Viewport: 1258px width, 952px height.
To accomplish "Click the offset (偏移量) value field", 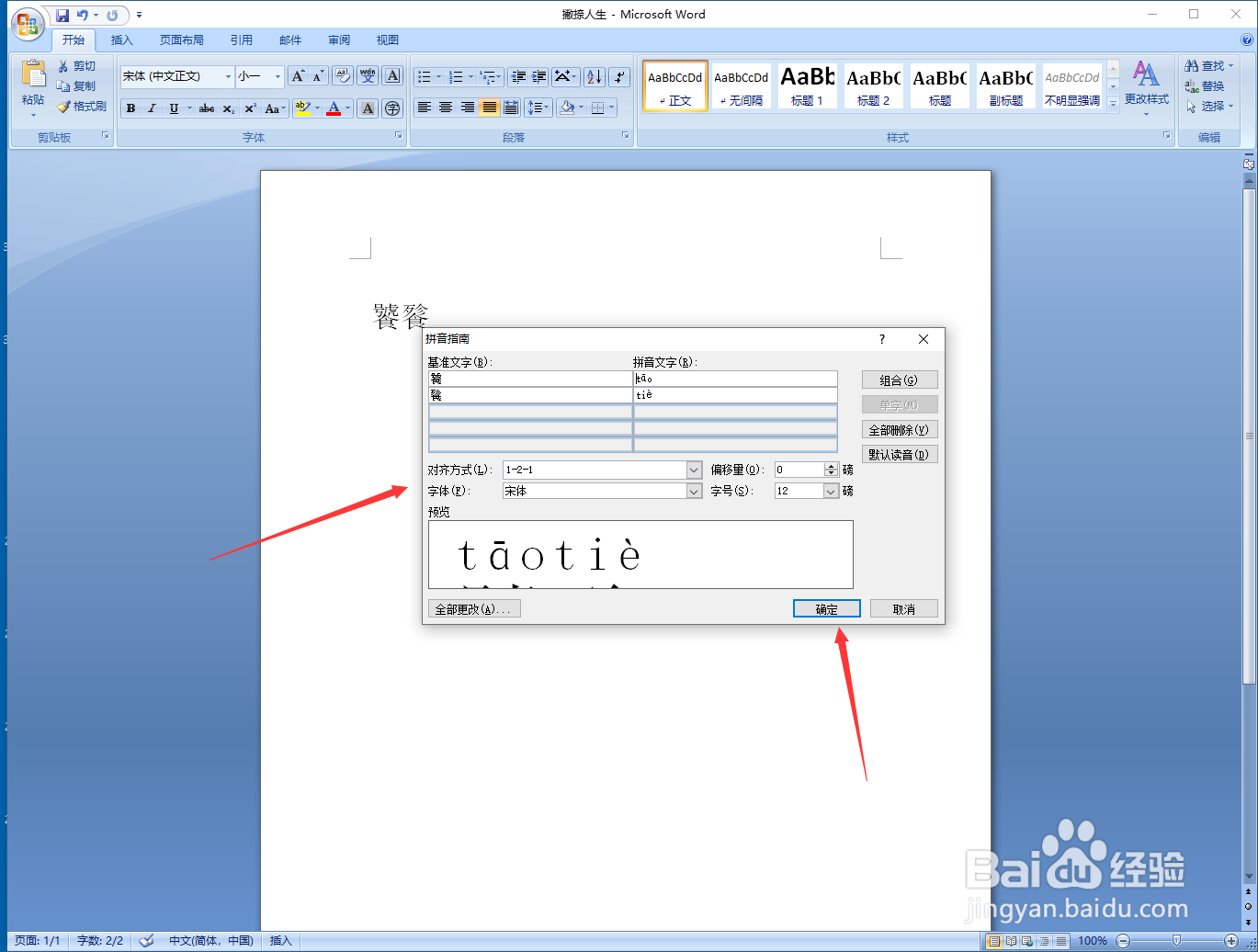I will click(799, 470).
